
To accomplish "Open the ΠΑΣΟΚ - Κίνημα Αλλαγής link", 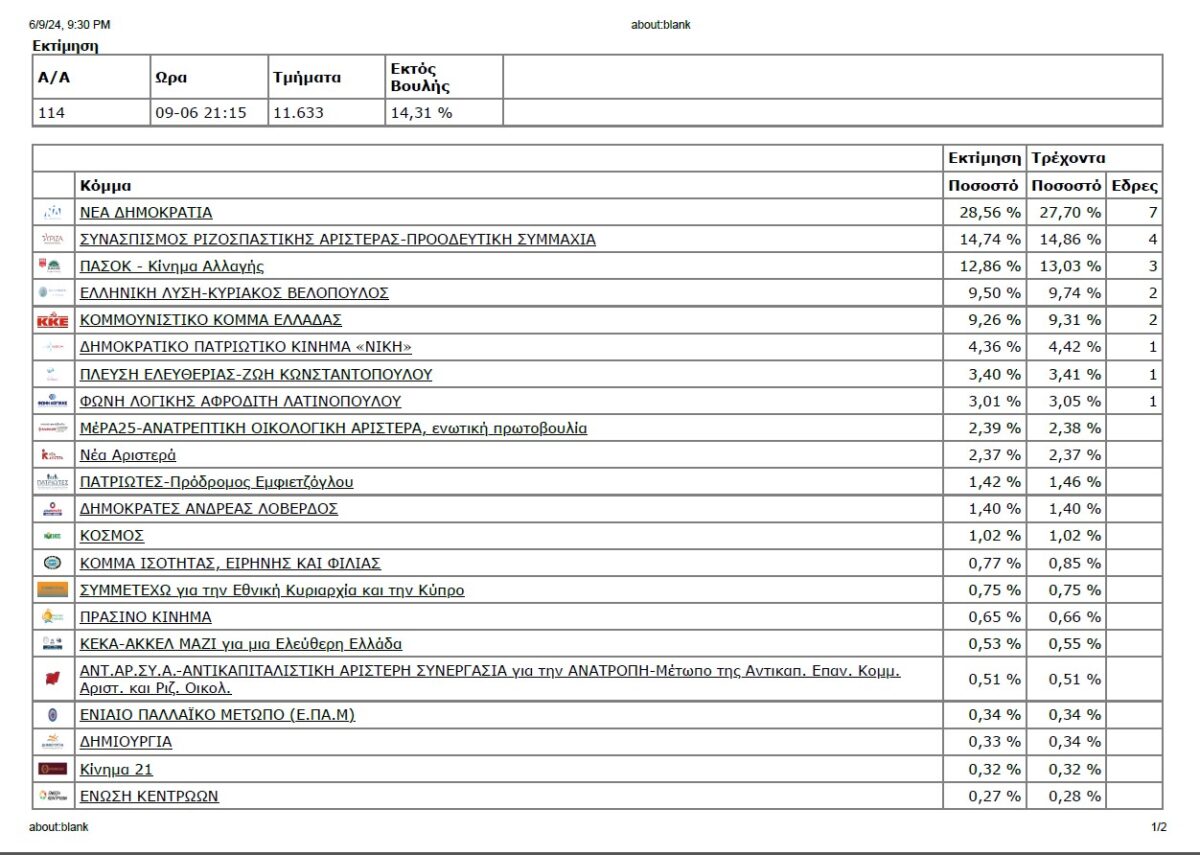I will pyautogui.click(x=172, y=267).
